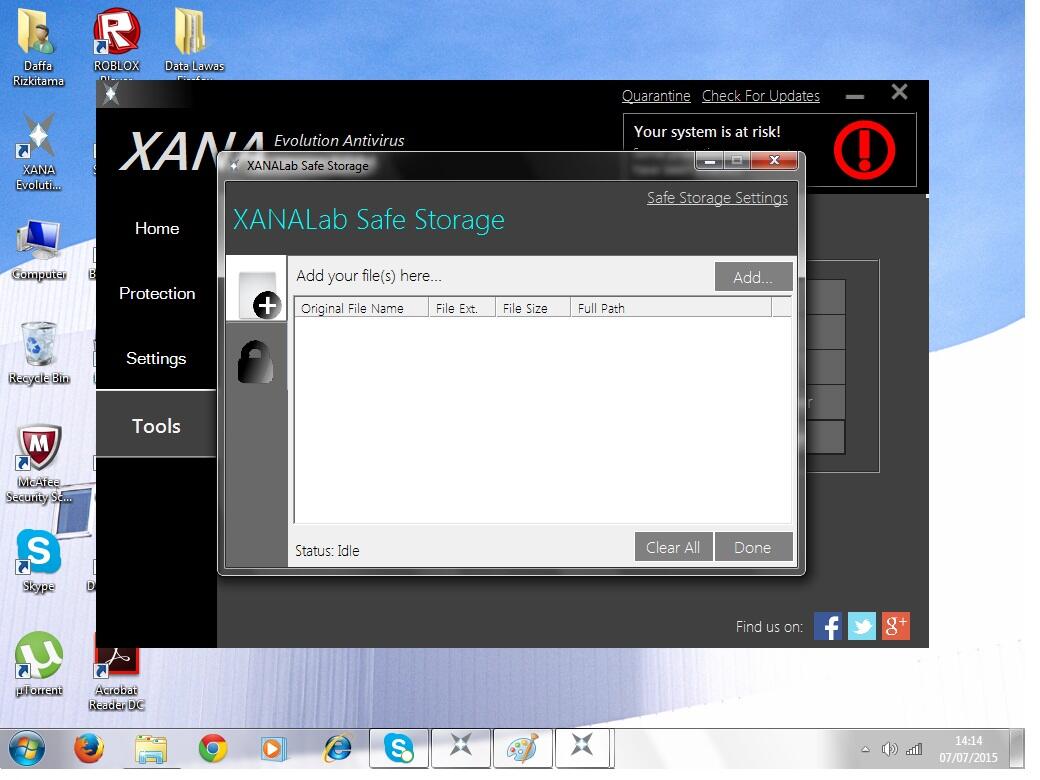Screen dimensions: 1040x780
Task: Launch XANA Evolution desktop shortcut
Action: 38,153
